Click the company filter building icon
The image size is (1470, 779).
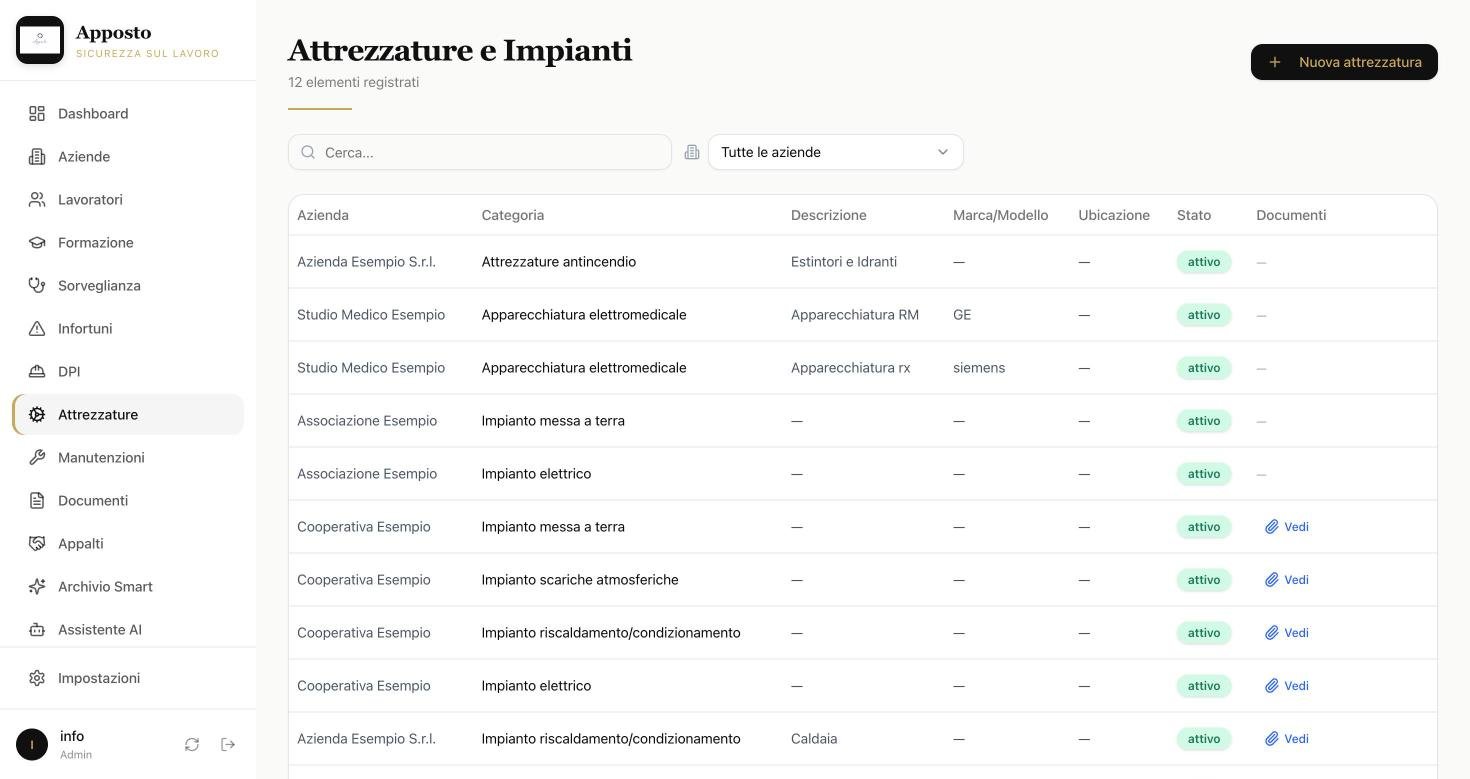pos(692,152)
